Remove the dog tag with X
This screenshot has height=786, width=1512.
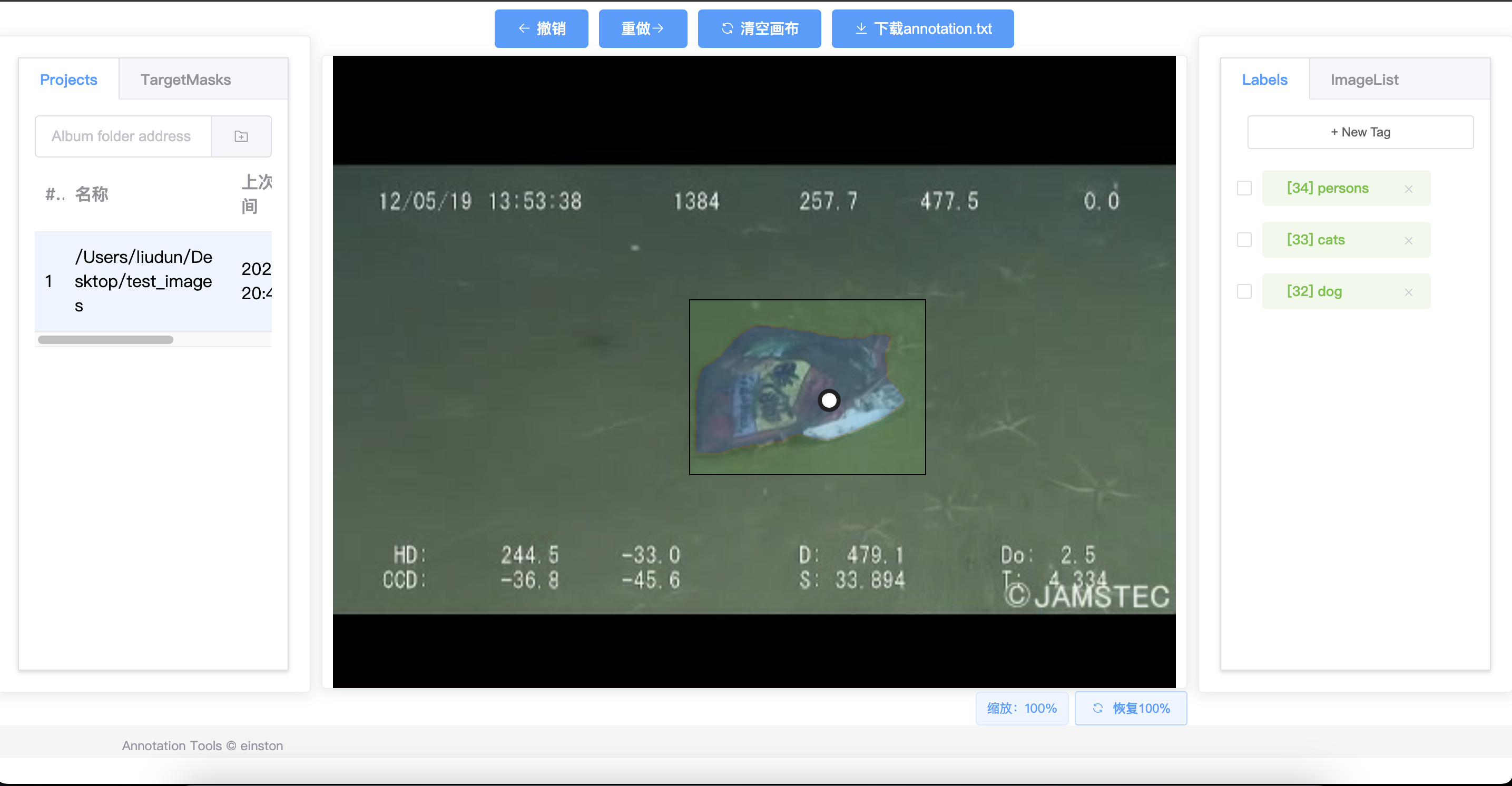[1408, 292]
